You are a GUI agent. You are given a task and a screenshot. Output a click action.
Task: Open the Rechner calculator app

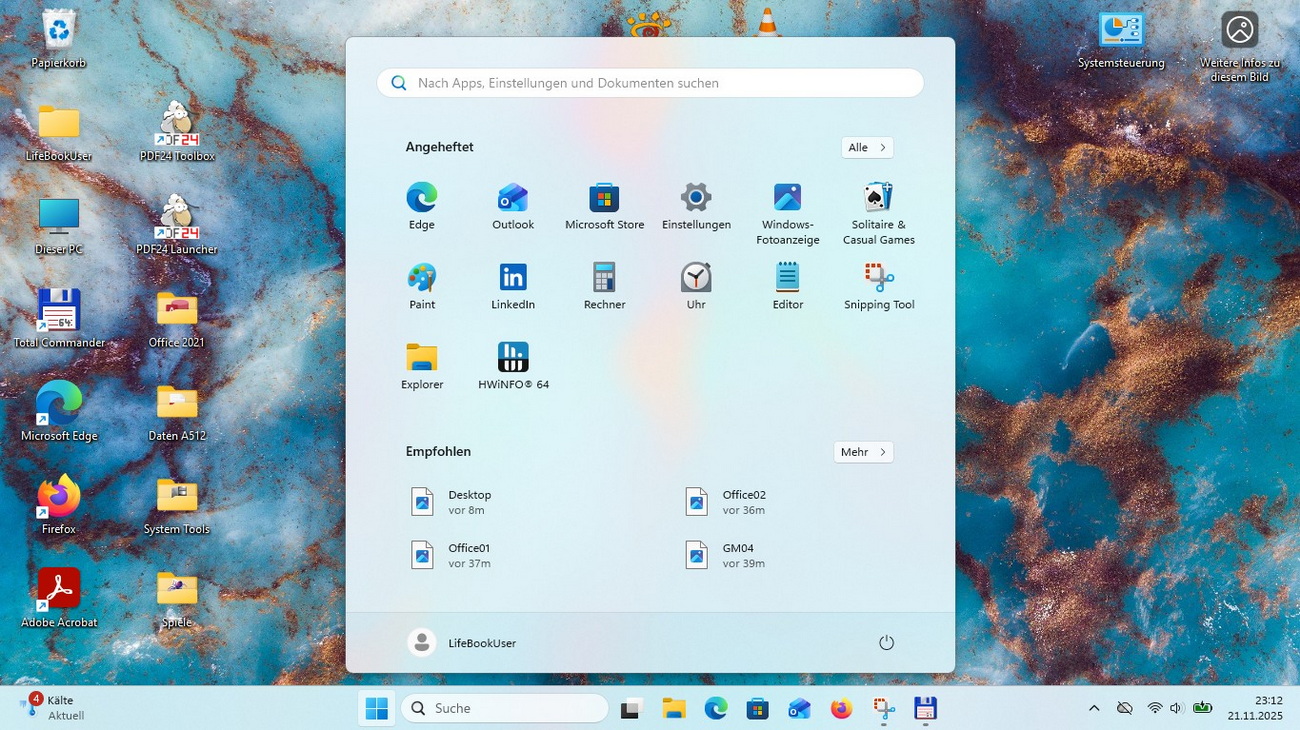point(604,280)
